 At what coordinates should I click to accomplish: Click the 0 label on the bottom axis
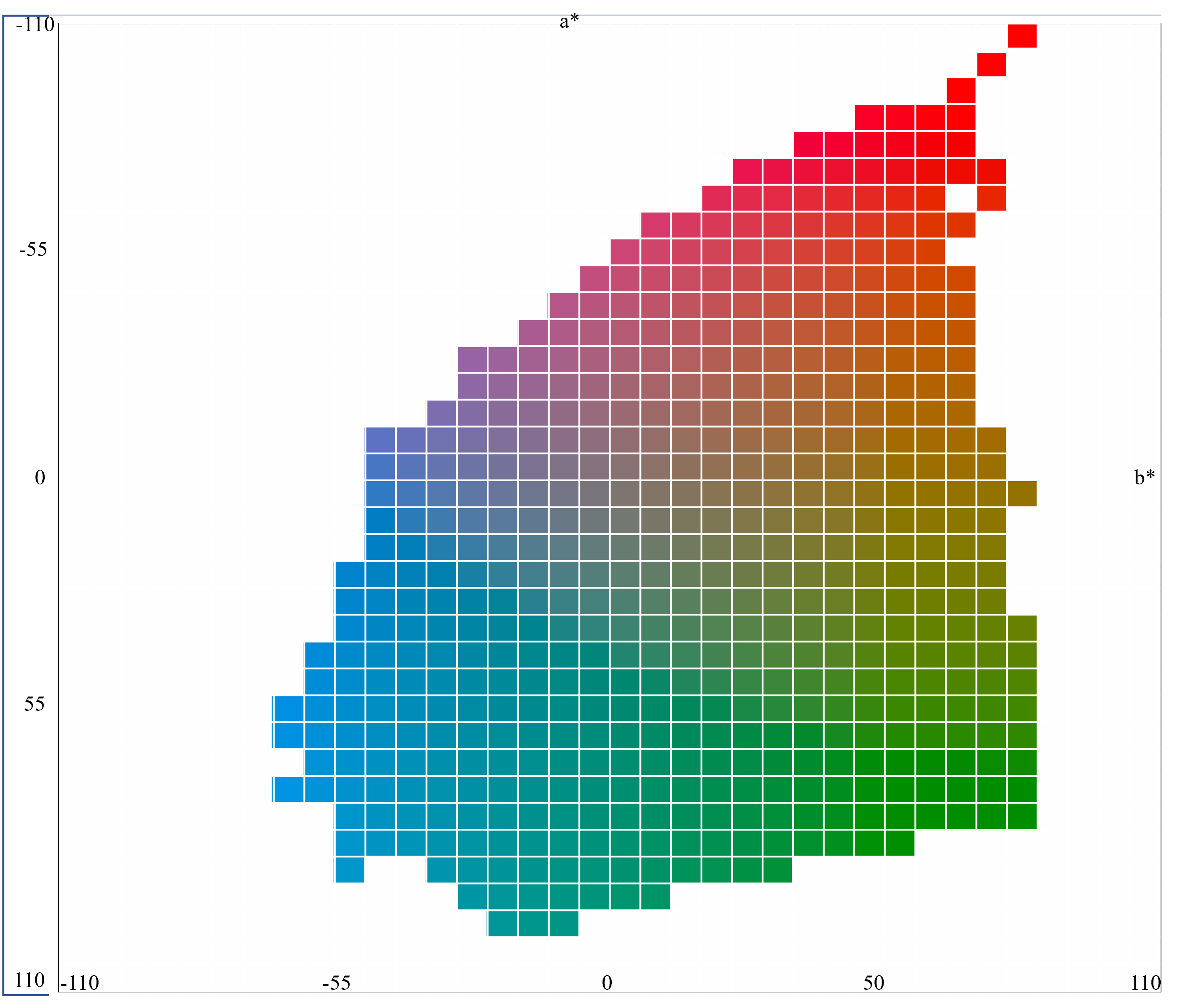point(607,982)
